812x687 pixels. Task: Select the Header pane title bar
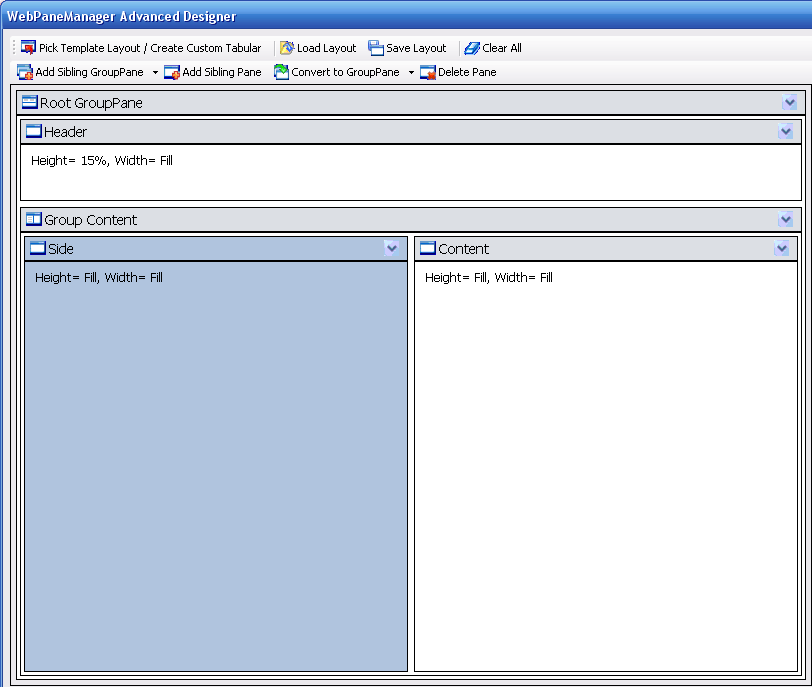click(x=400, y=132)
